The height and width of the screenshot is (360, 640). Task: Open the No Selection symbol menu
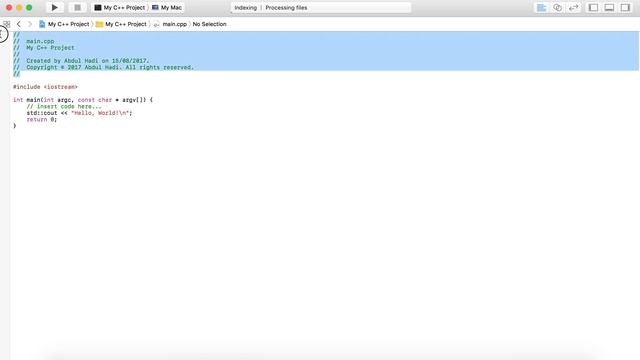click(x=209, y=24)
